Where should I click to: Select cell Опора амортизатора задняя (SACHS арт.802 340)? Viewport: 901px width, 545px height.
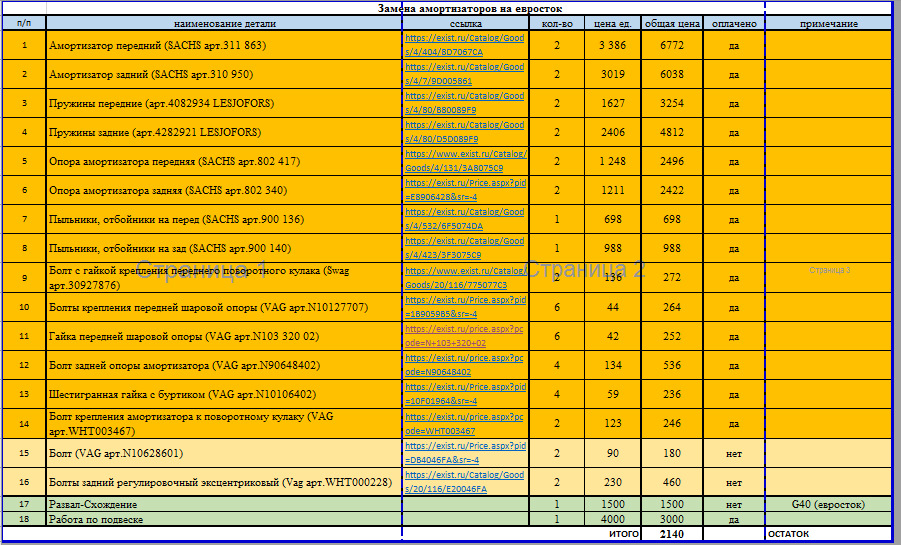pos(224,190)
